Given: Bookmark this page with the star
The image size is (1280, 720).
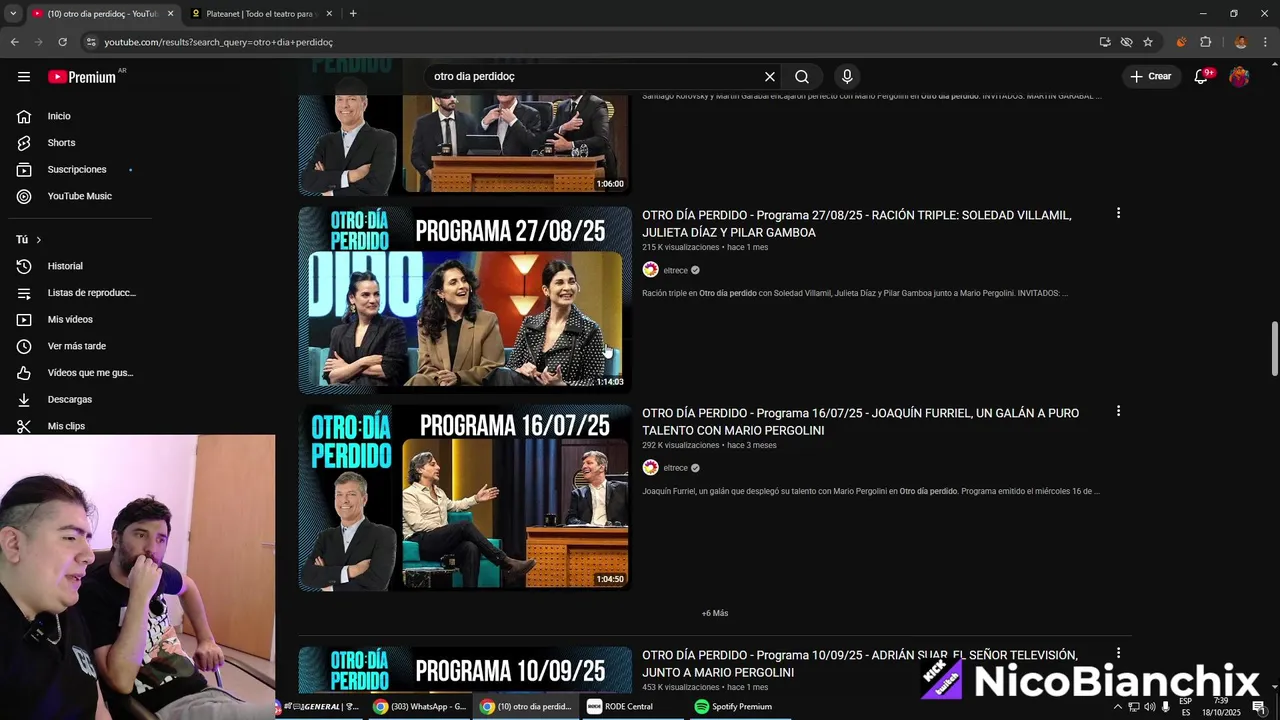Looking at the screenshot, I should click(1148, 42).
